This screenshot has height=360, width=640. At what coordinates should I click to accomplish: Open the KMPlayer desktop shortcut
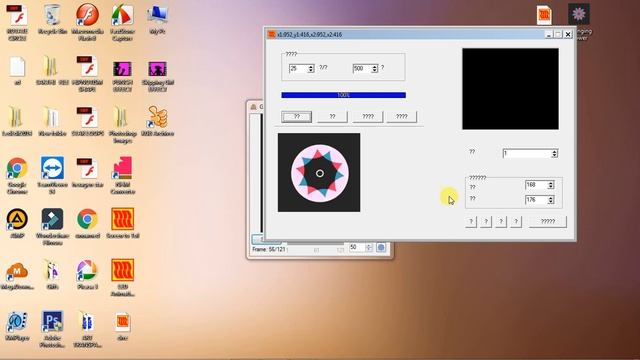click(x=17, y=322)
